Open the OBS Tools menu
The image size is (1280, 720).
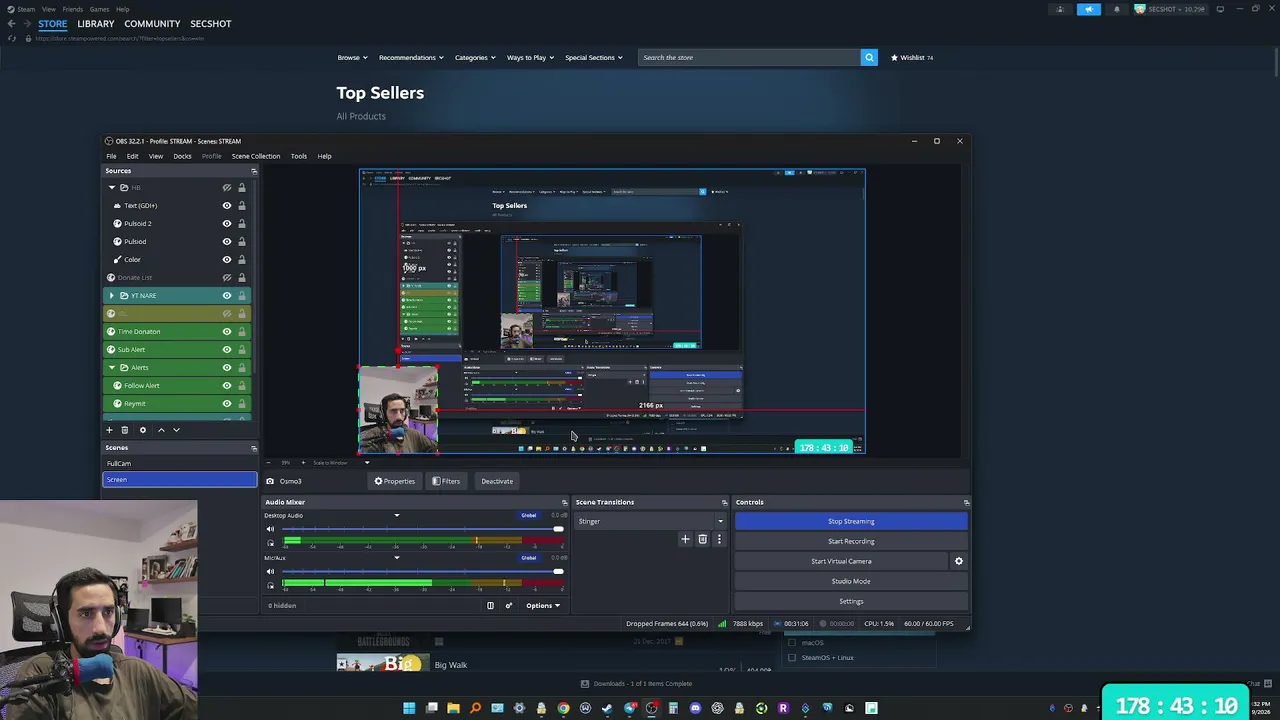299,156
